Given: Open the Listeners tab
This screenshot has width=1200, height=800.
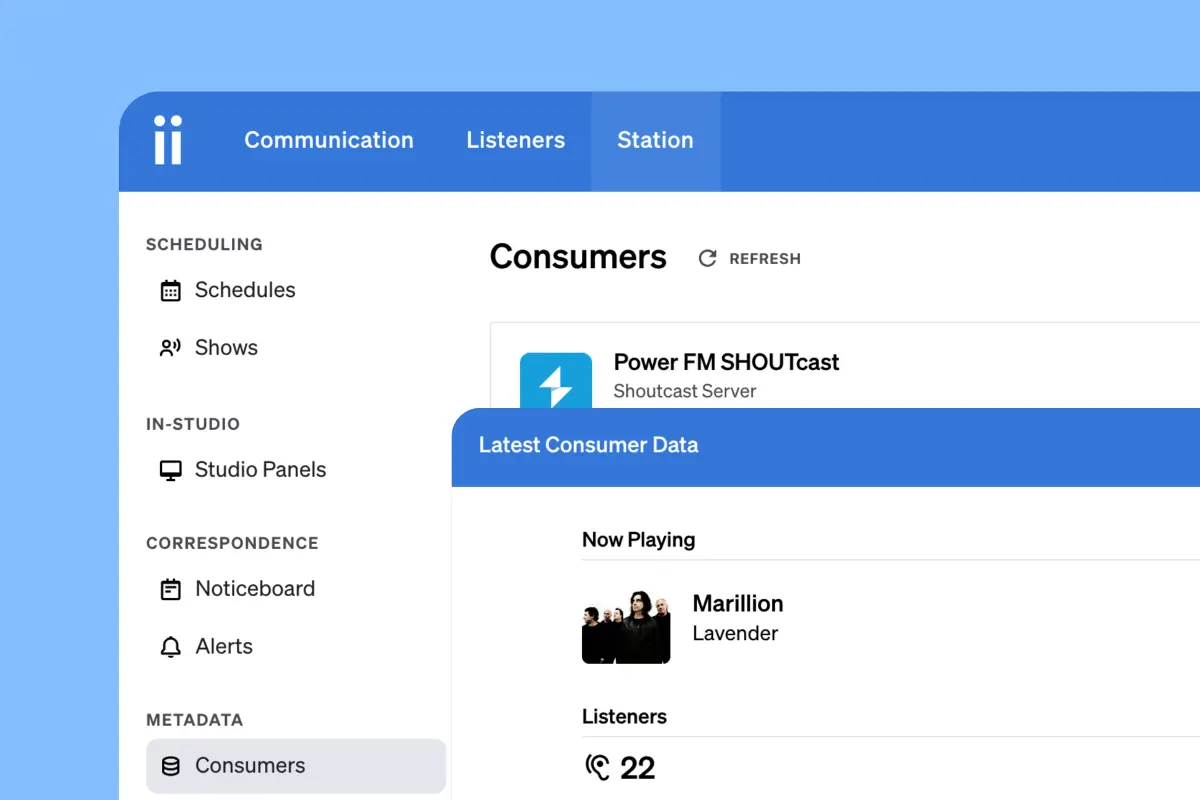Looking at the screenshot, I should [x=515, y=140].
